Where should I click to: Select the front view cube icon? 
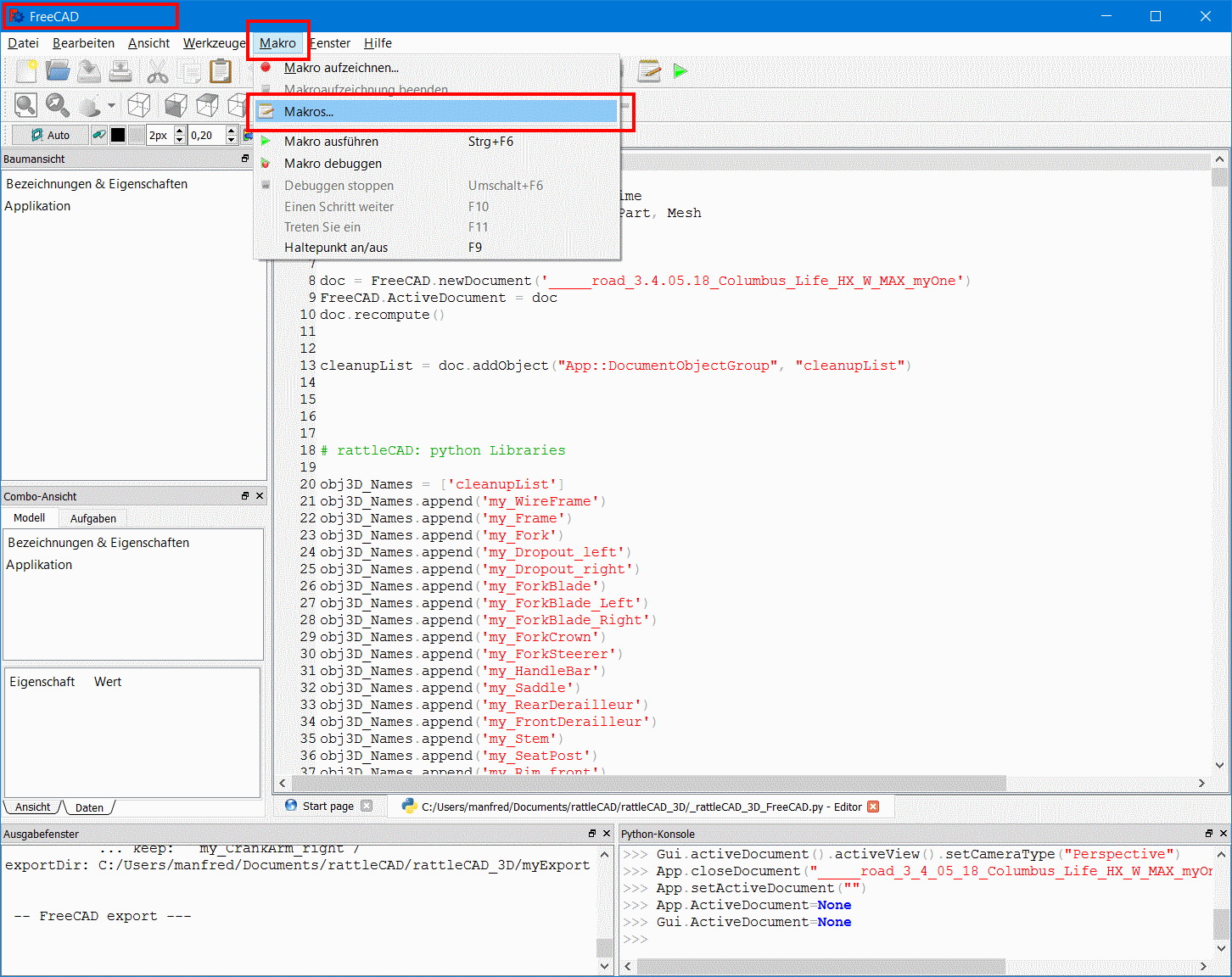click(176, 105)
